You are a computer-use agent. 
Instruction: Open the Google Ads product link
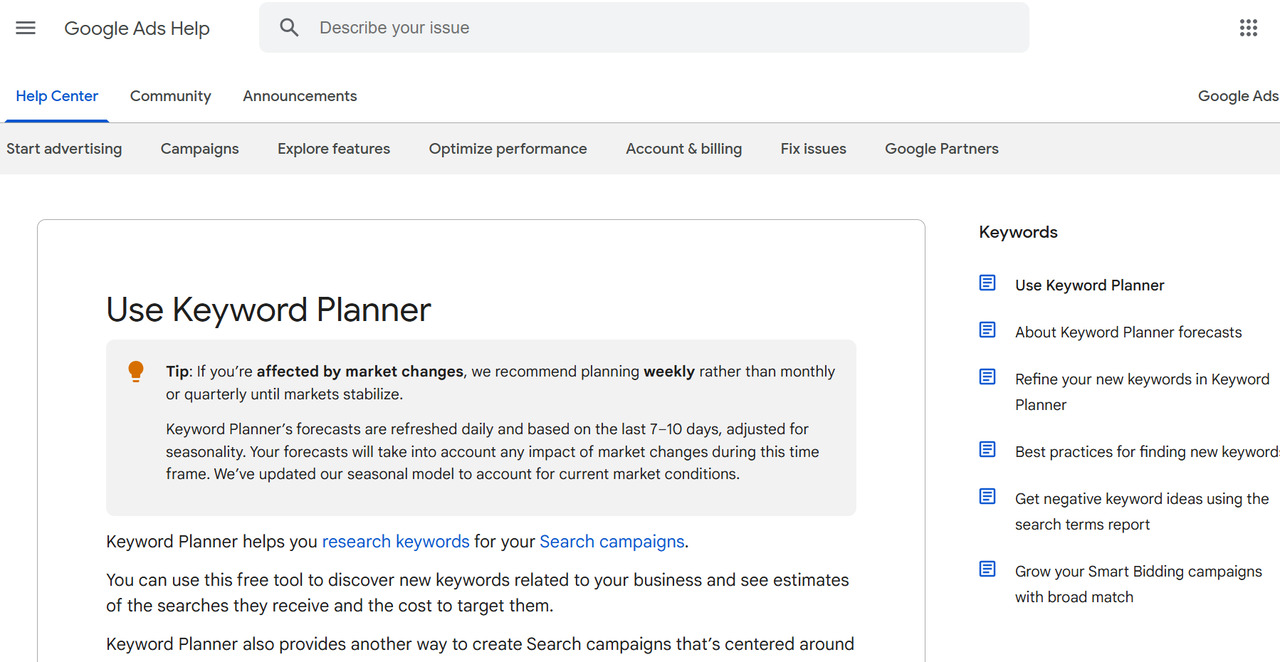pyautogui.click(x=1238, y=96)
